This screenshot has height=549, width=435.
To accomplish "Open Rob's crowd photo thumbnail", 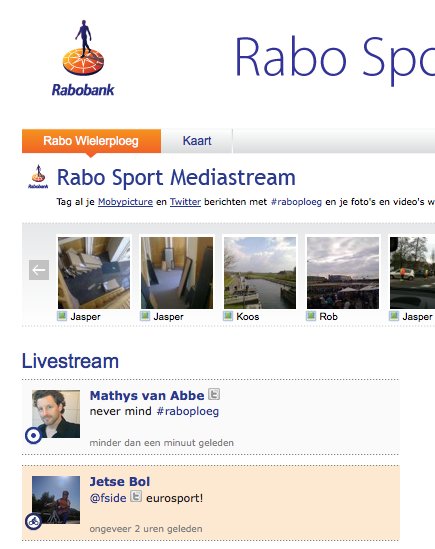I will point(343,273).
